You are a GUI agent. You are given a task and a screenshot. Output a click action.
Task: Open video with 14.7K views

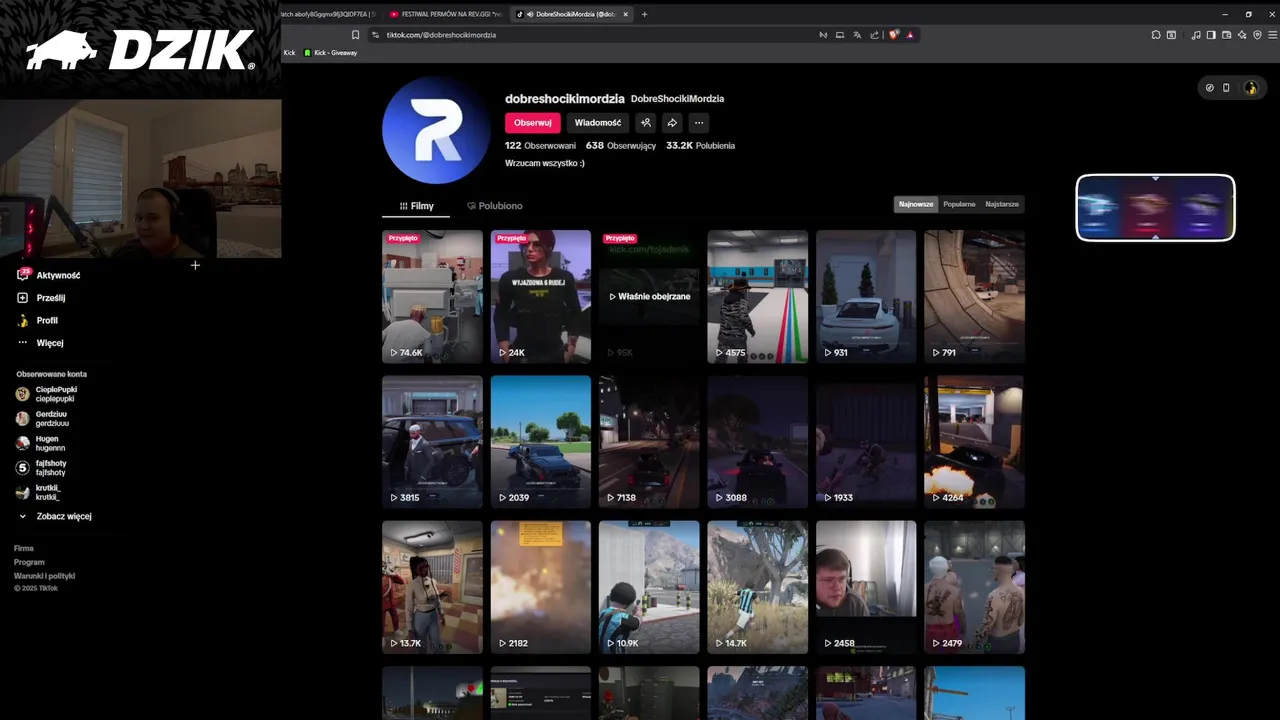click(x=758, y=587)
